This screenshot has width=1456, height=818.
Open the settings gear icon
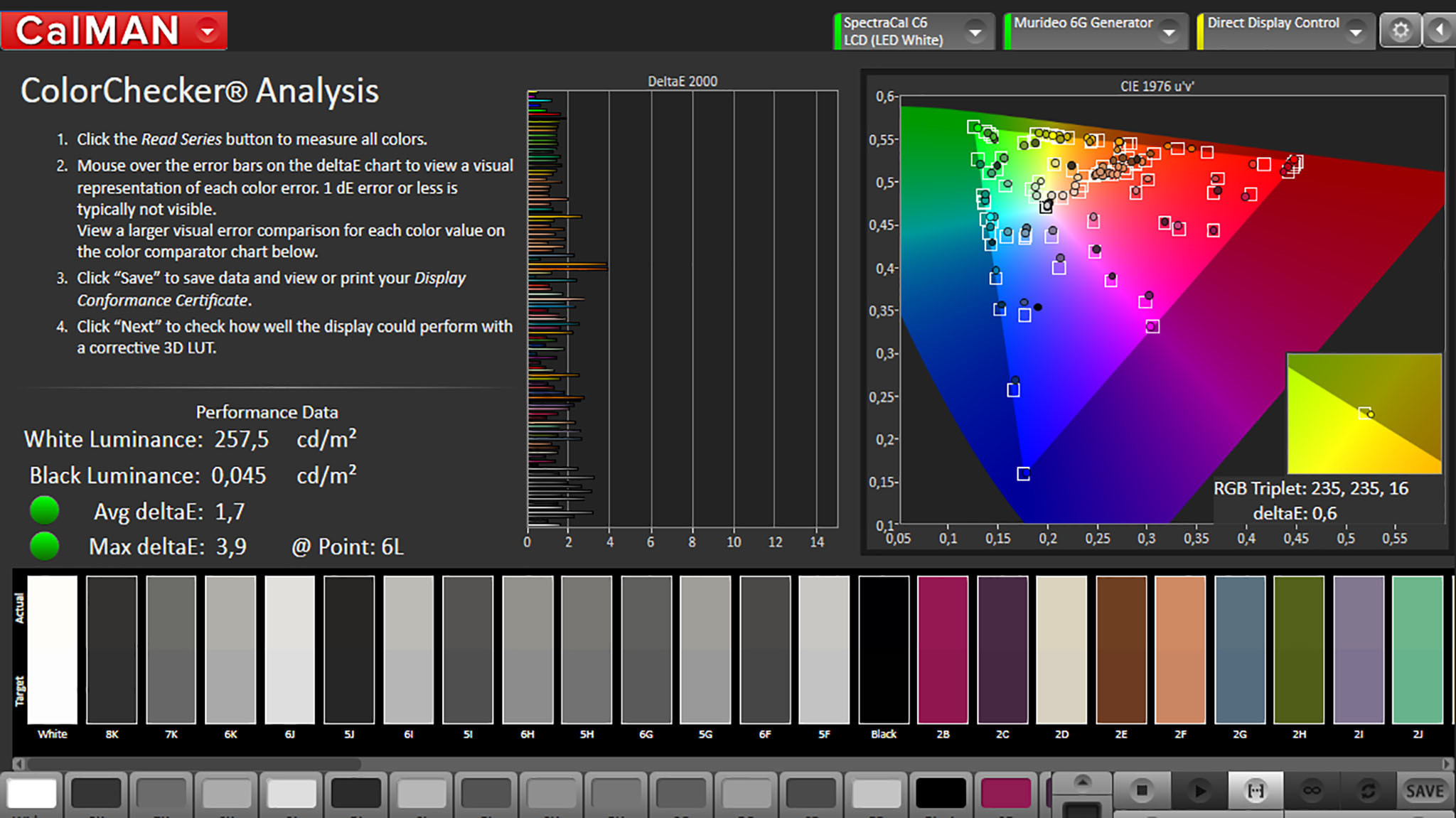tap(1400, 31)
